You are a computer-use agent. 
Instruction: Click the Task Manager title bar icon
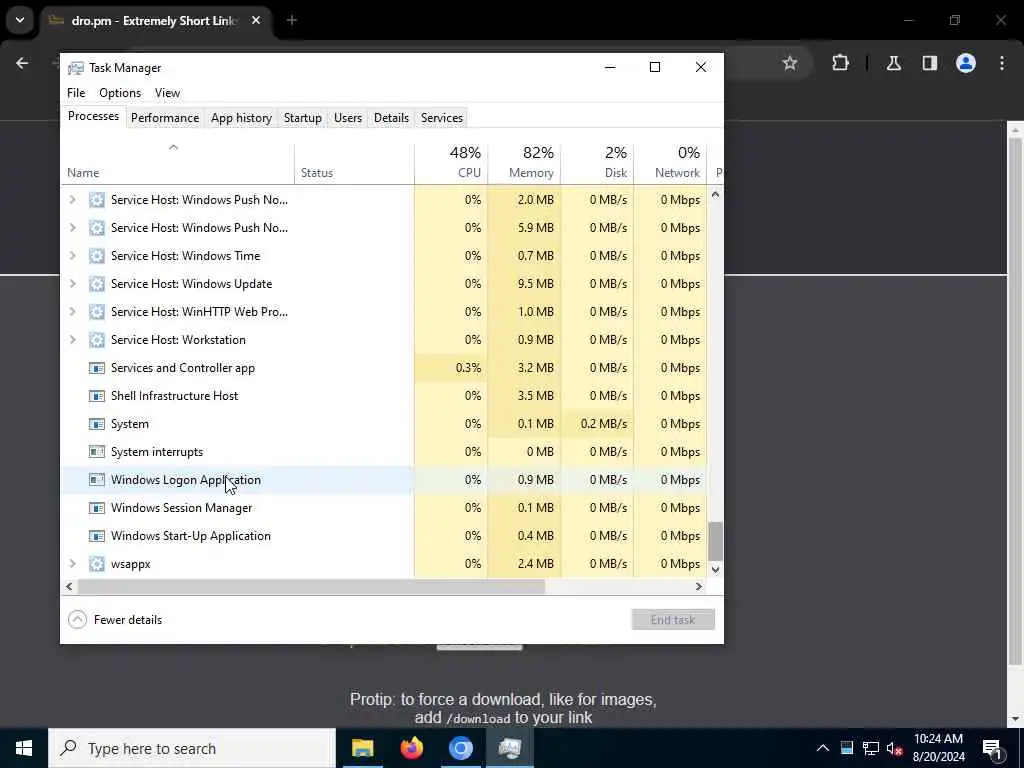(76, 68)
